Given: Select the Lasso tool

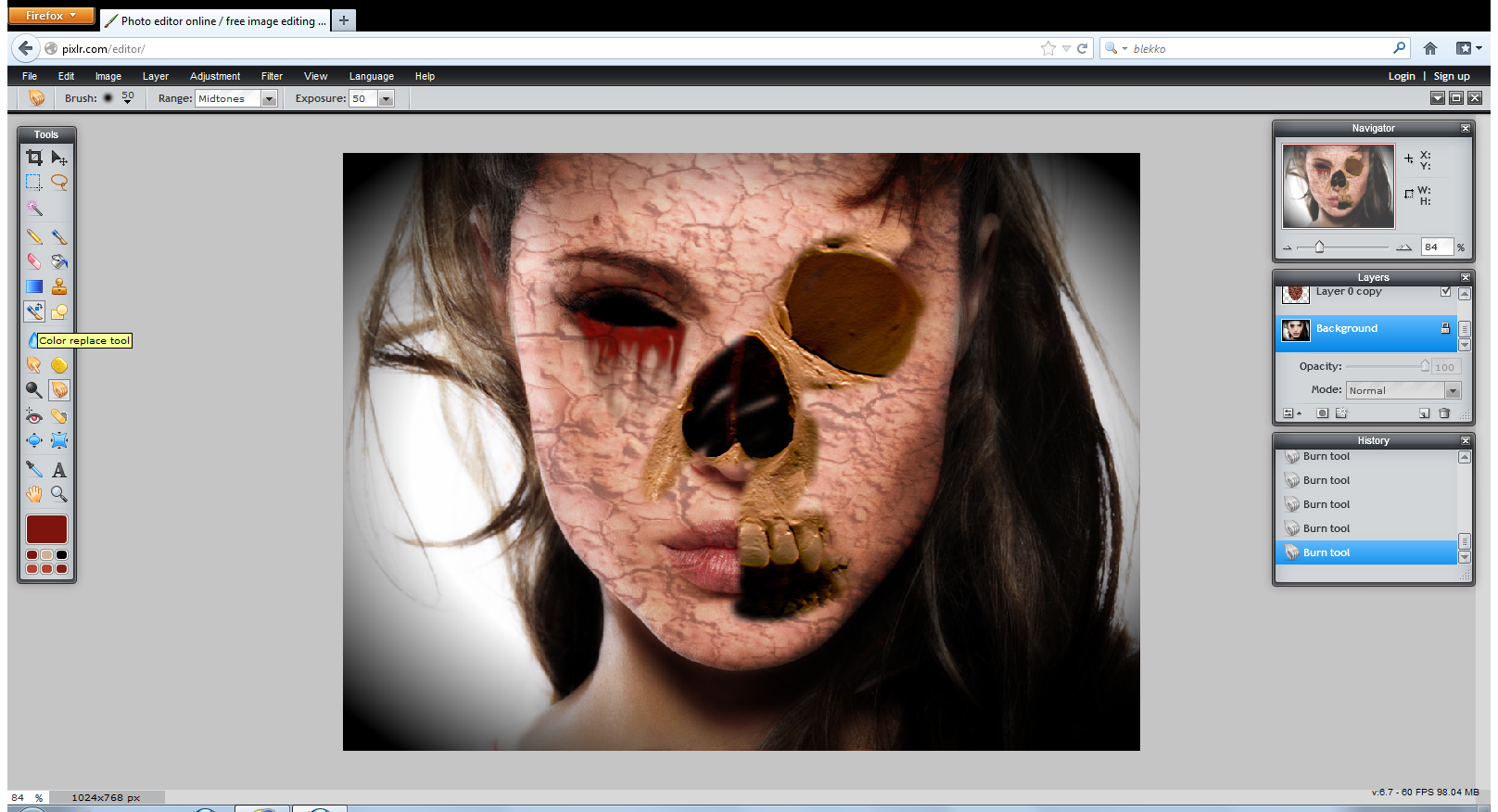Looking at the screenshot, I should pos(59,183).
